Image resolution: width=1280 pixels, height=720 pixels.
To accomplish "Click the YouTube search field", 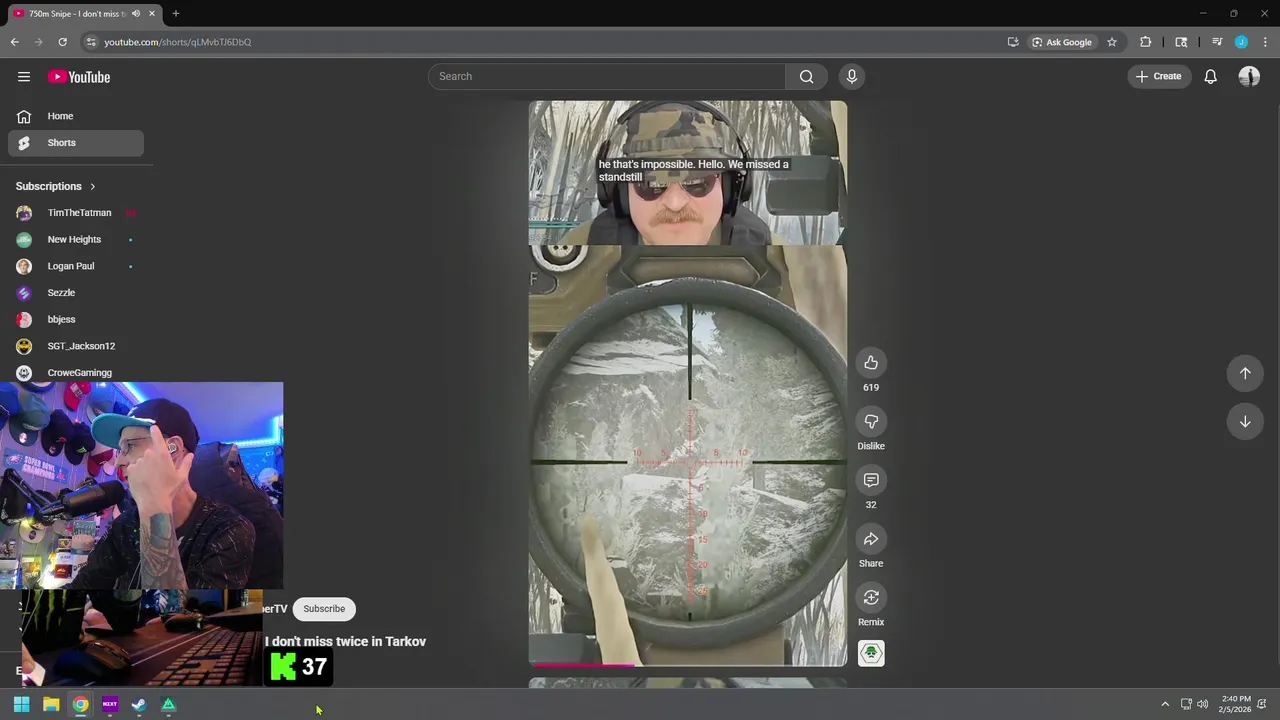I will (607, 77).
